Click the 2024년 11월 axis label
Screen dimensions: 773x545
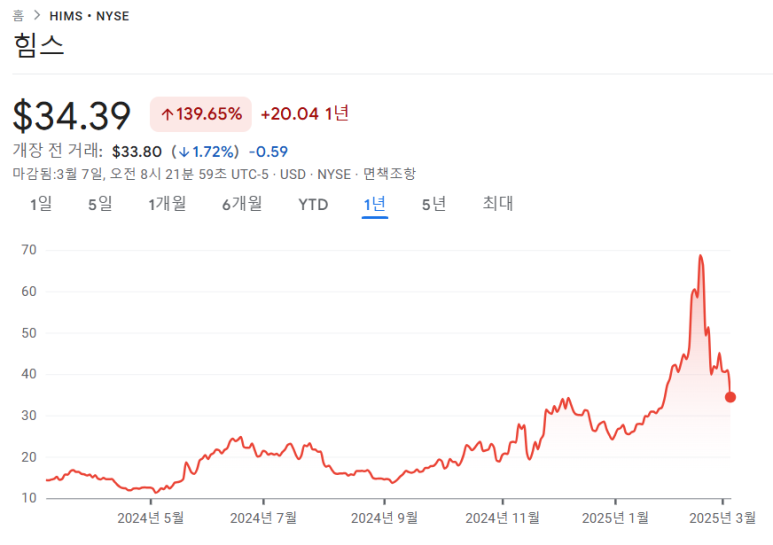502,518
